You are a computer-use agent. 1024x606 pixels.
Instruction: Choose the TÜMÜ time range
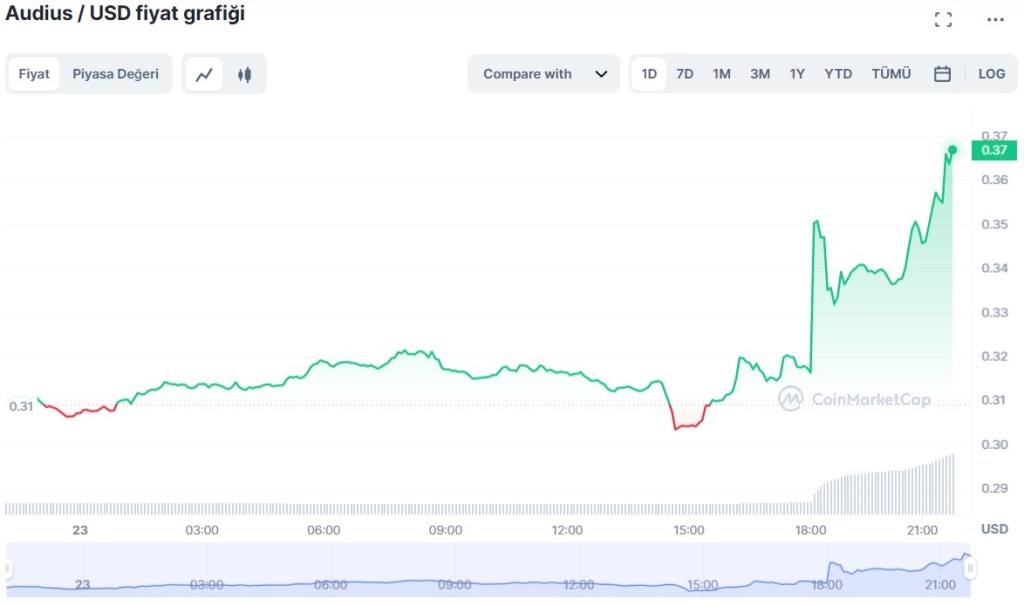[x=891, y=74]
